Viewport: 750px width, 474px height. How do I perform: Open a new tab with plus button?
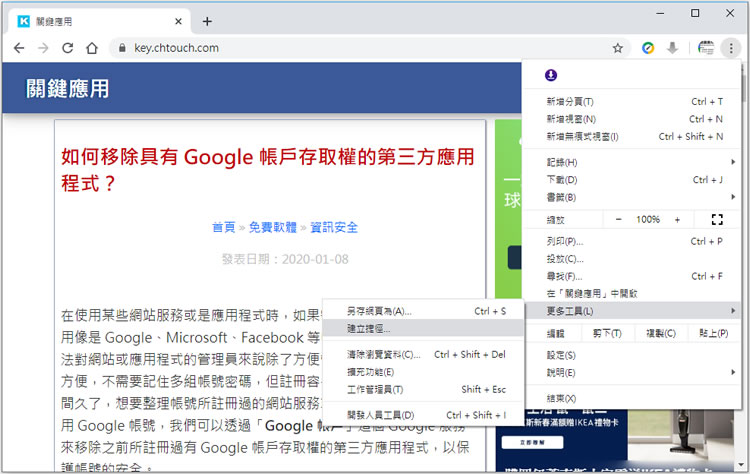tap(207, 21)
